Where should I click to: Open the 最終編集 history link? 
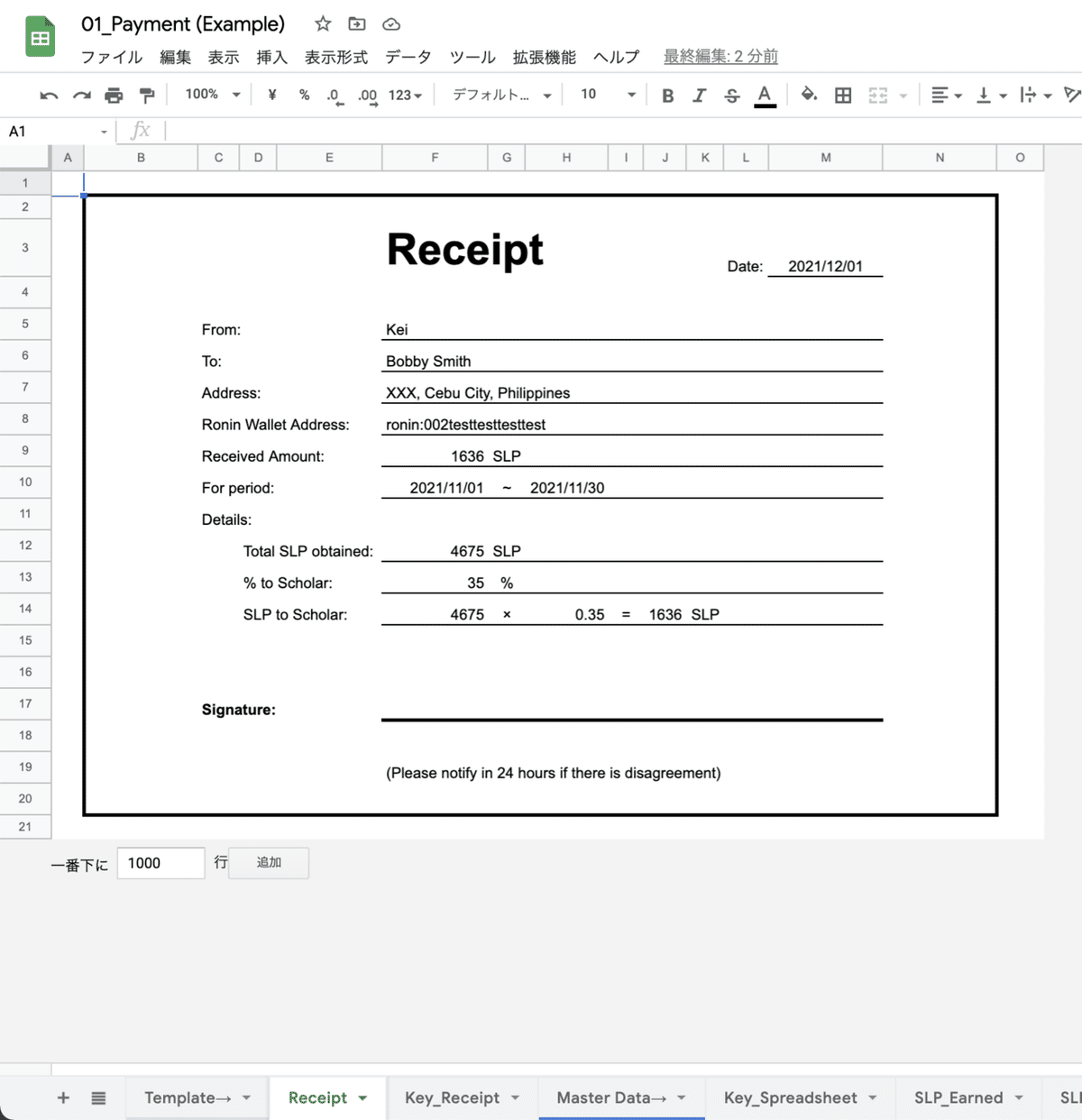click(720, 57)
